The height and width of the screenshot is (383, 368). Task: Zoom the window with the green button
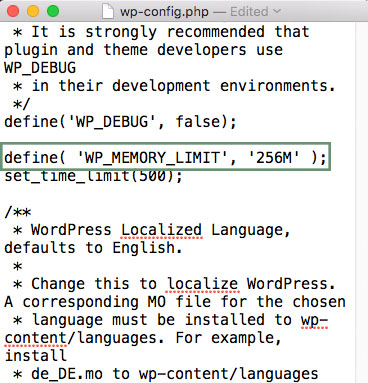click(53, 11)
